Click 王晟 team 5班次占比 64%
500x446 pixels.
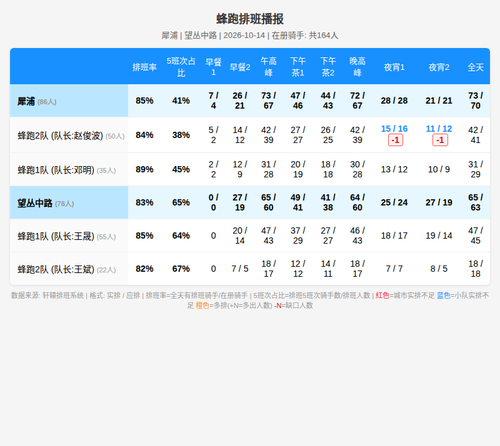coord(181,236)
